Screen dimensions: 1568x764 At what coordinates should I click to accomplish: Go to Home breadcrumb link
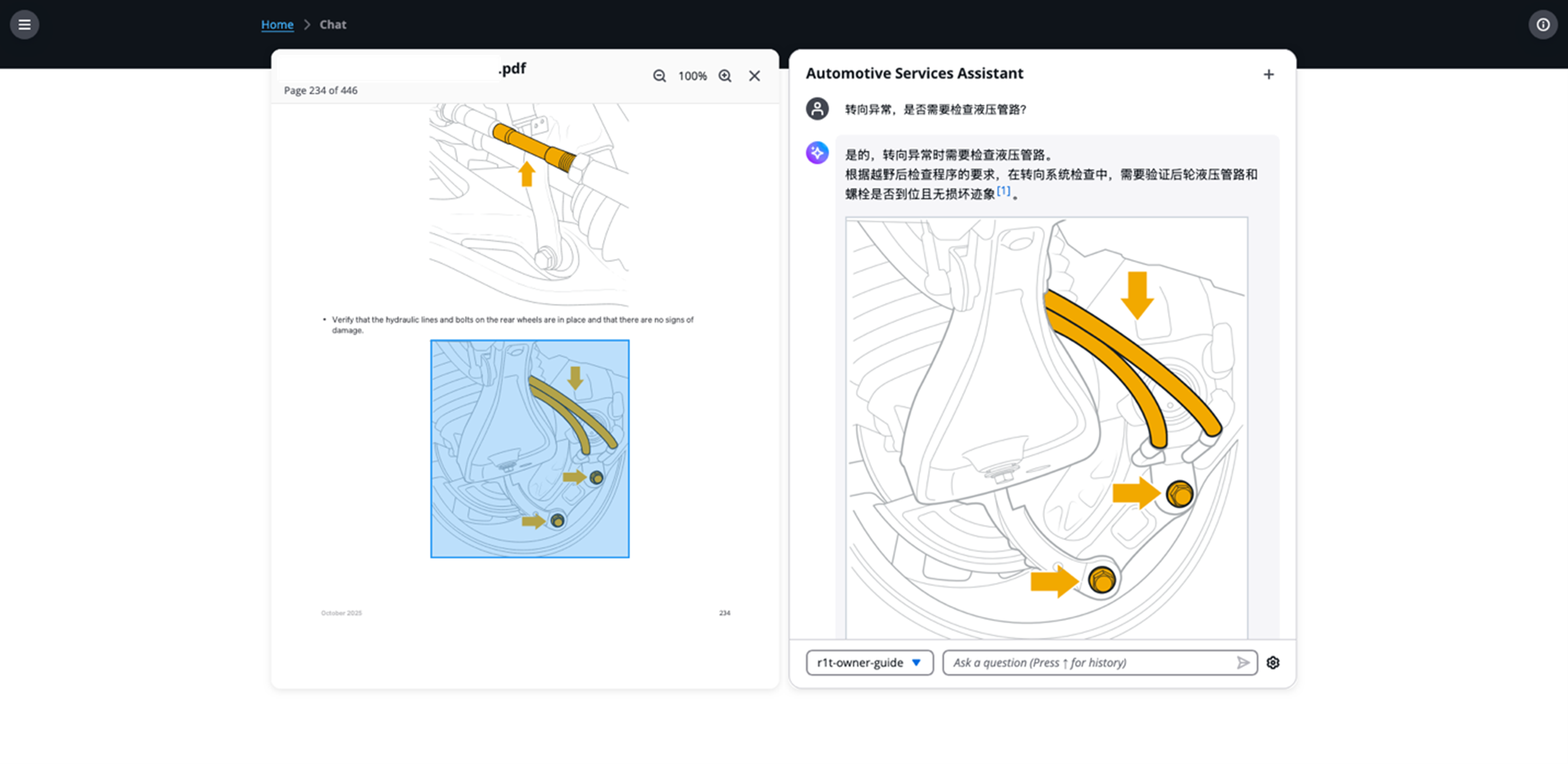(277, 25)
